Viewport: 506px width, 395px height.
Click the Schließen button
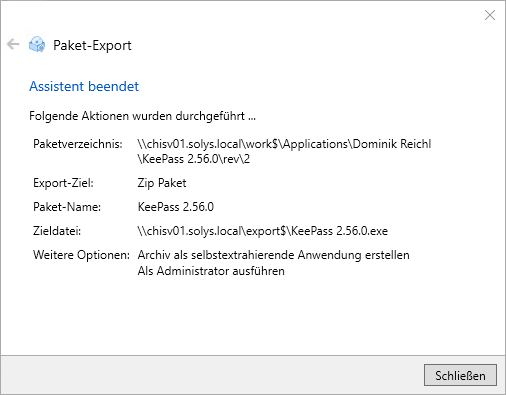tap(460, 375)
